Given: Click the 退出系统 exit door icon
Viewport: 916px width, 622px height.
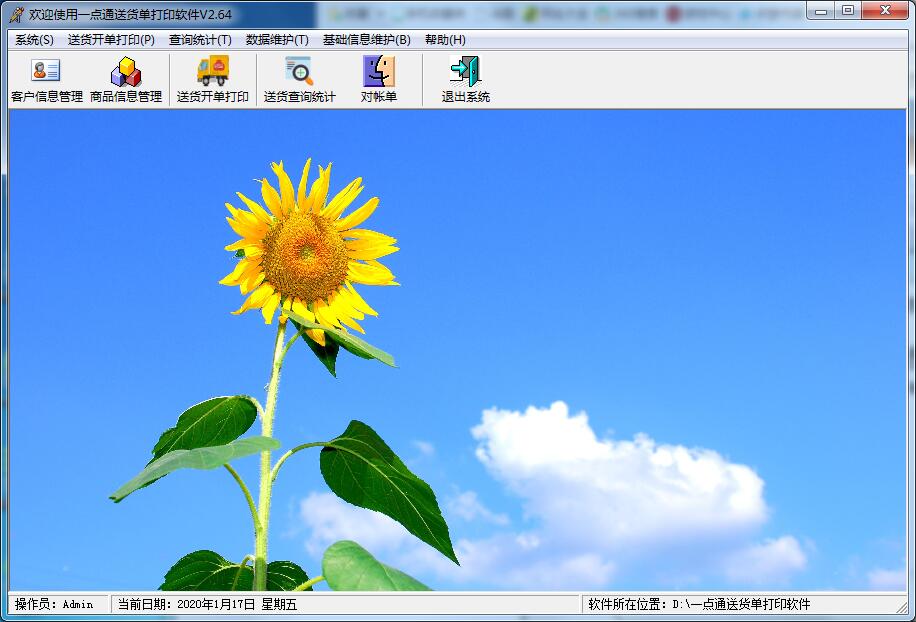Looking at the screenshot, I should click(x=466, y=80).
